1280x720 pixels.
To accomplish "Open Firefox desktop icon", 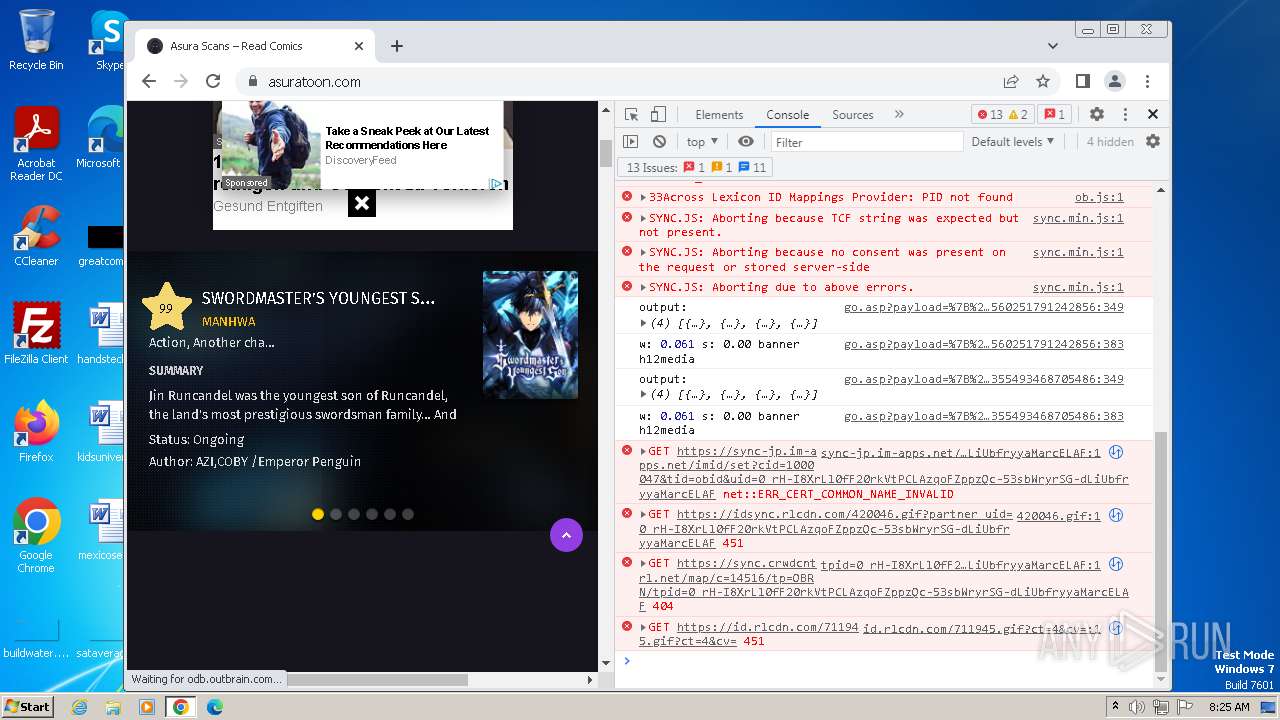I will pyautogui.click(x=36, y=432).
